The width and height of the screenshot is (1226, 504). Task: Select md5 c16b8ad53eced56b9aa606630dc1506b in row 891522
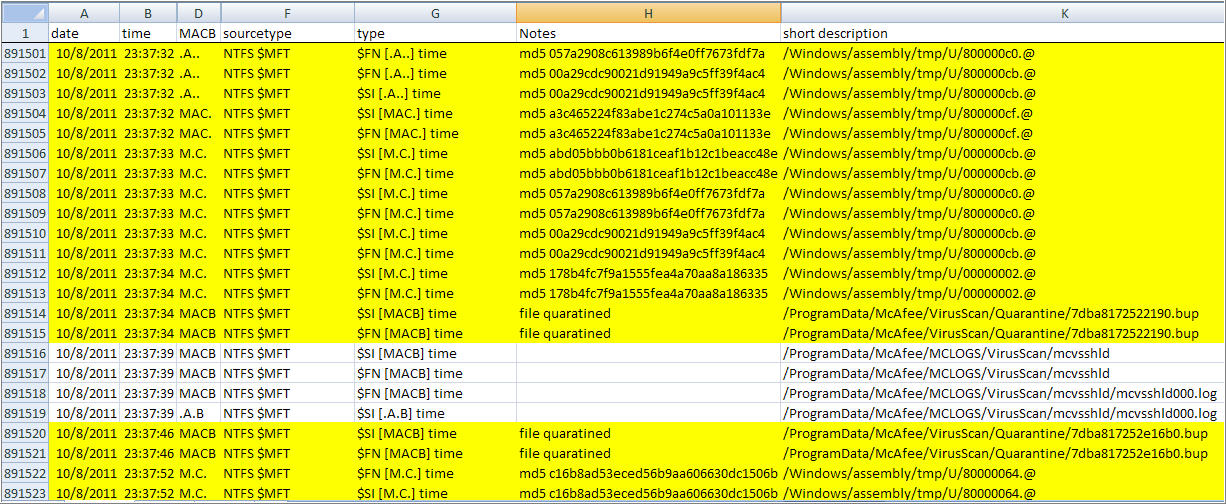(648, 473)
